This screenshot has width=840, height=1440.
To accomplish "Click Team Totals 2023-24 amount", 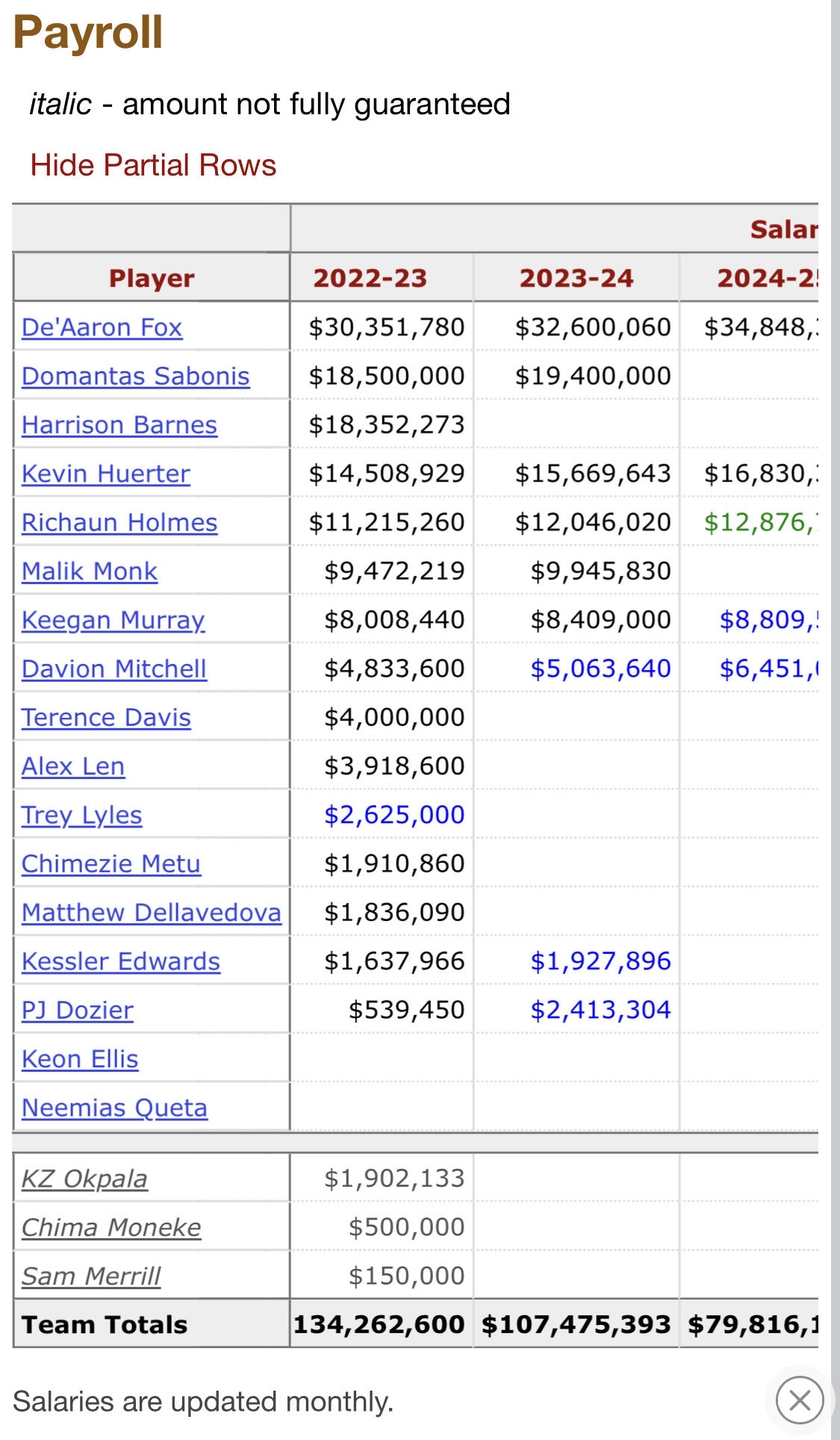I will click(576, 1324).
